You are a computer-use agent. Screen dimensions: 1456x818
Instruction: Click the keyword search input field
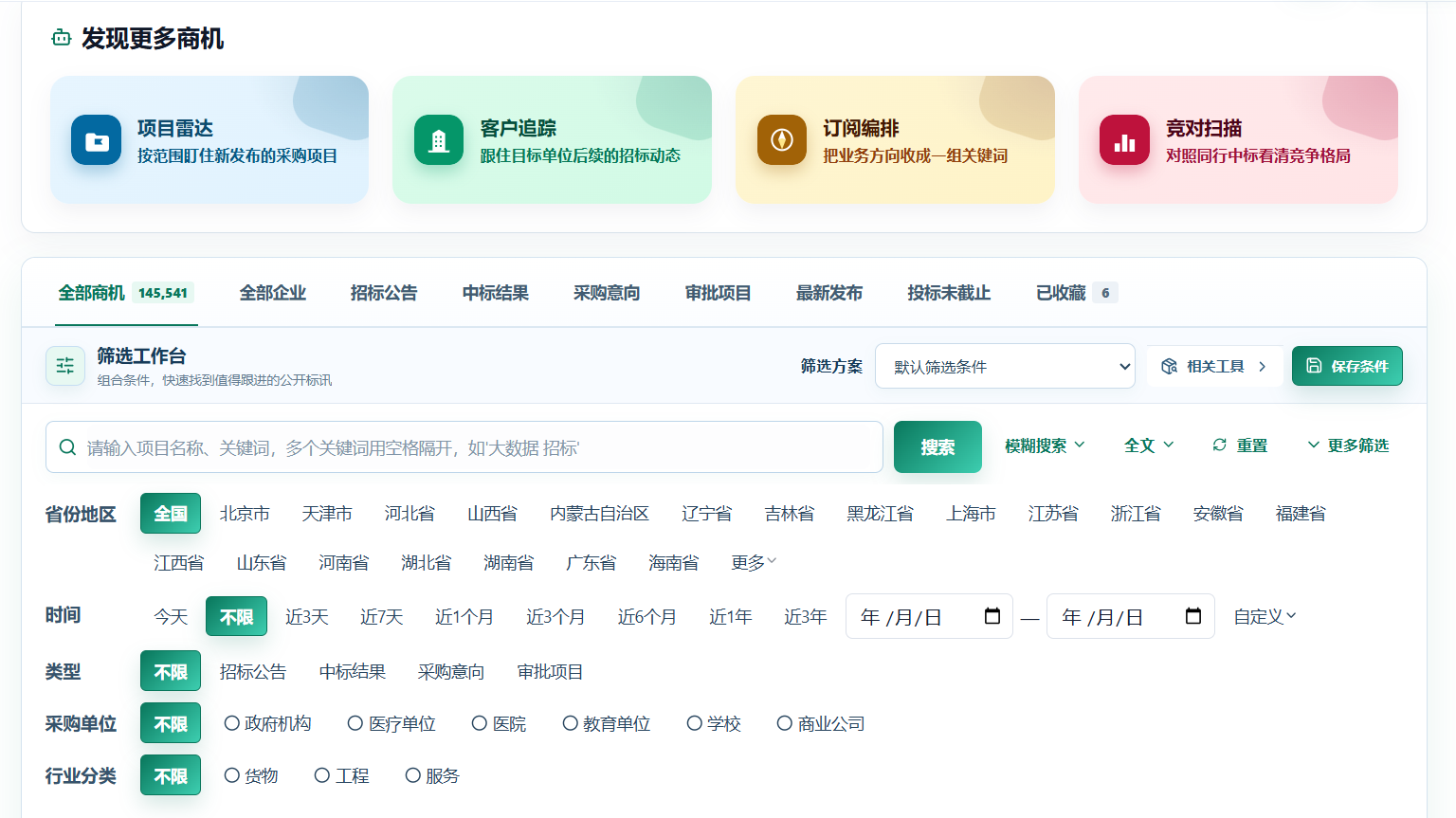coord(464,447)
